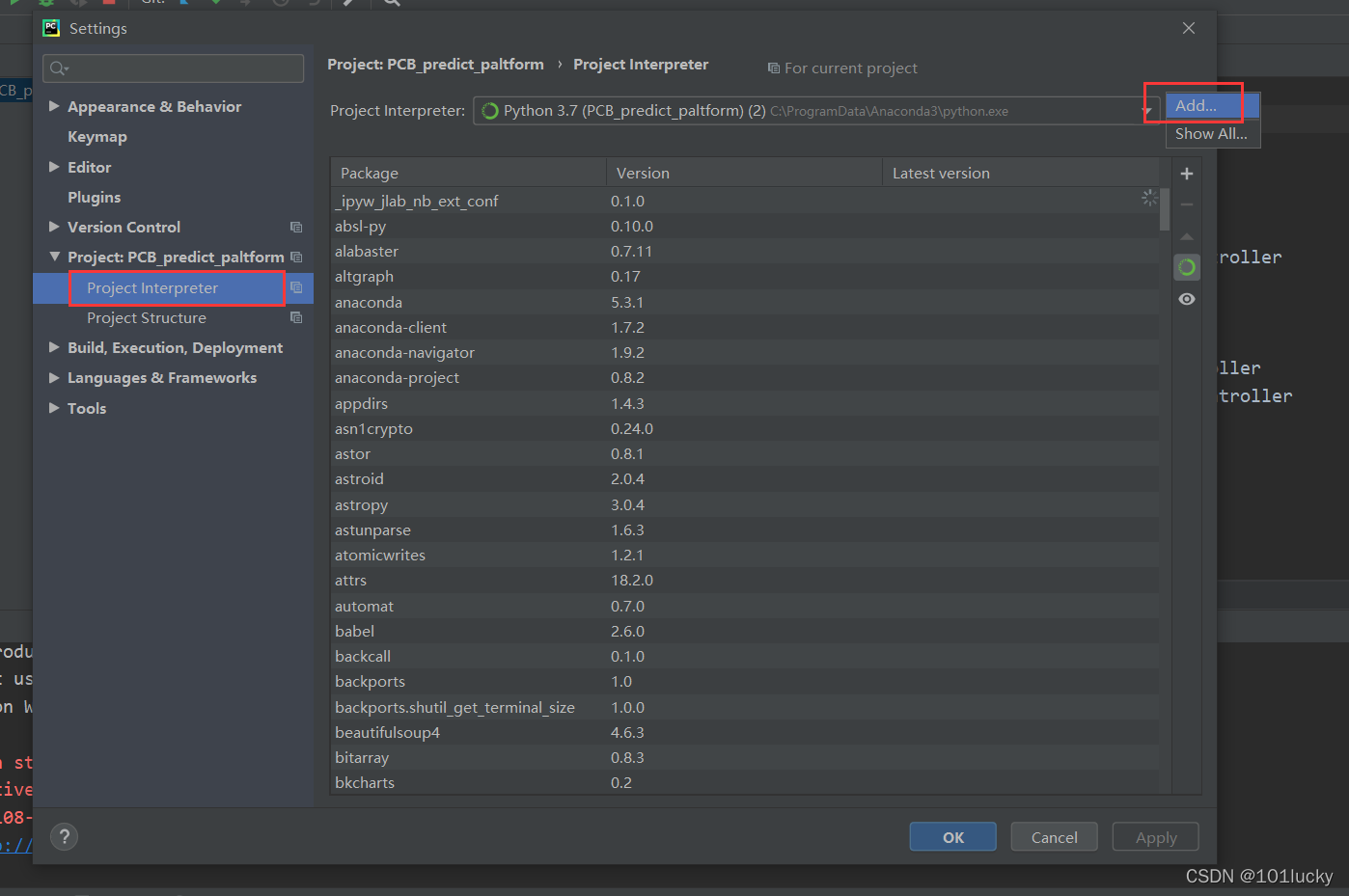Expand the Tools section
Screen dimensions: 1349x896
[54, 408]
